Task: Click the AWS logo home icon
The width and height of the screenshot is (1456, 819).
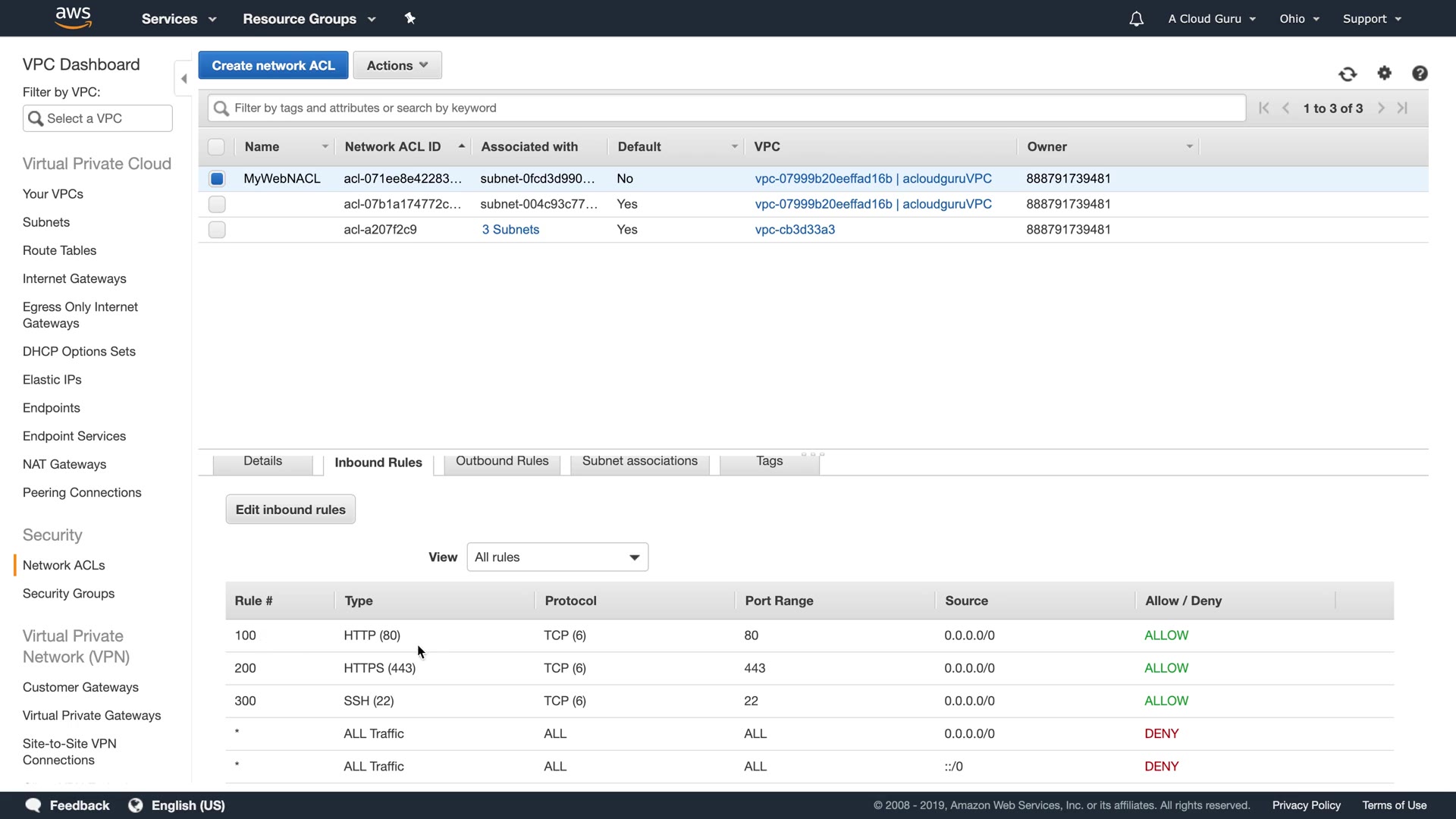Action: tap(73, 18)
